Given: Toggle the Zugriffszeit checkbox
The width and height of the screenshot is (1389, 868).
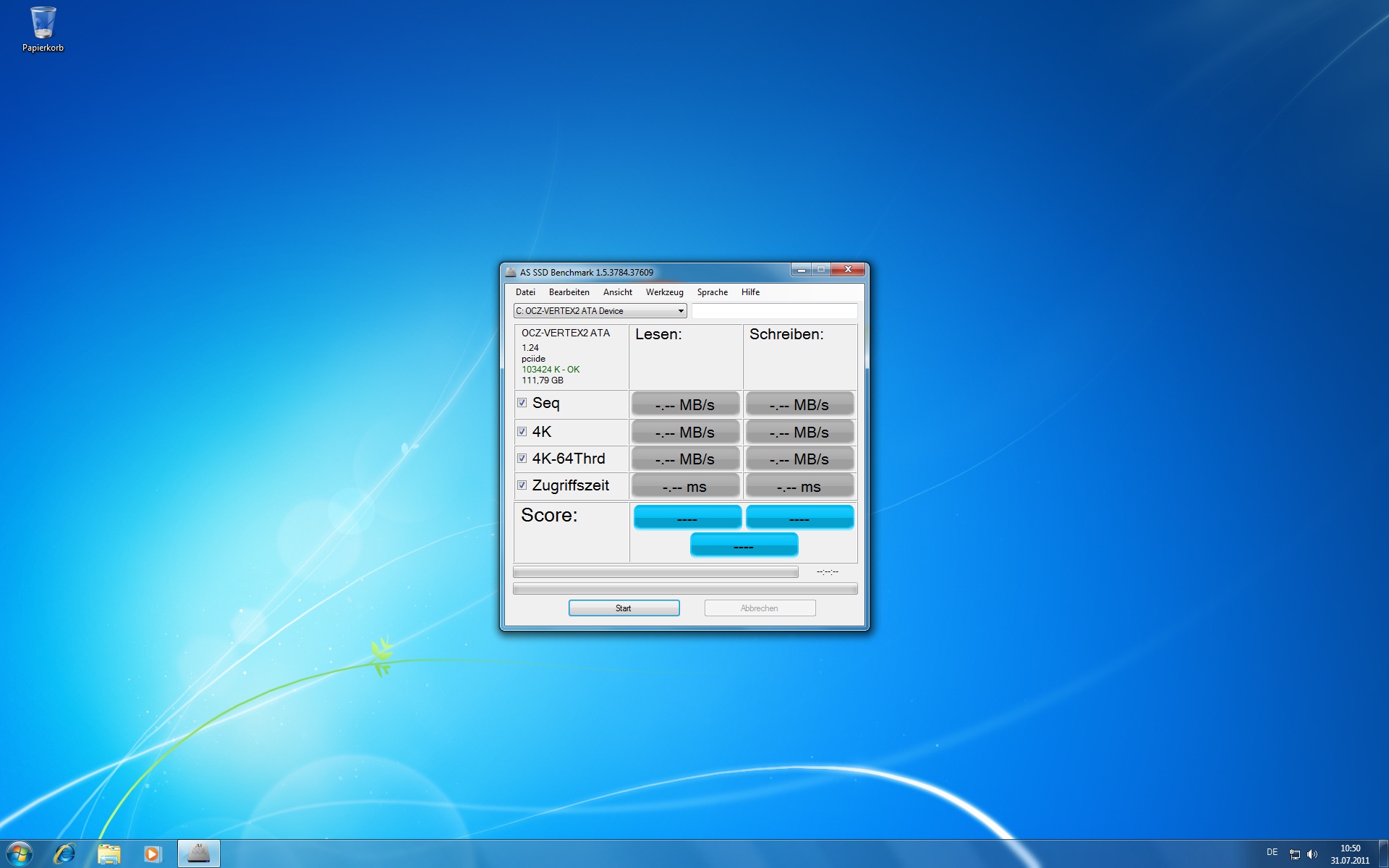Looking at the screenshot, I should pos(522,485).
